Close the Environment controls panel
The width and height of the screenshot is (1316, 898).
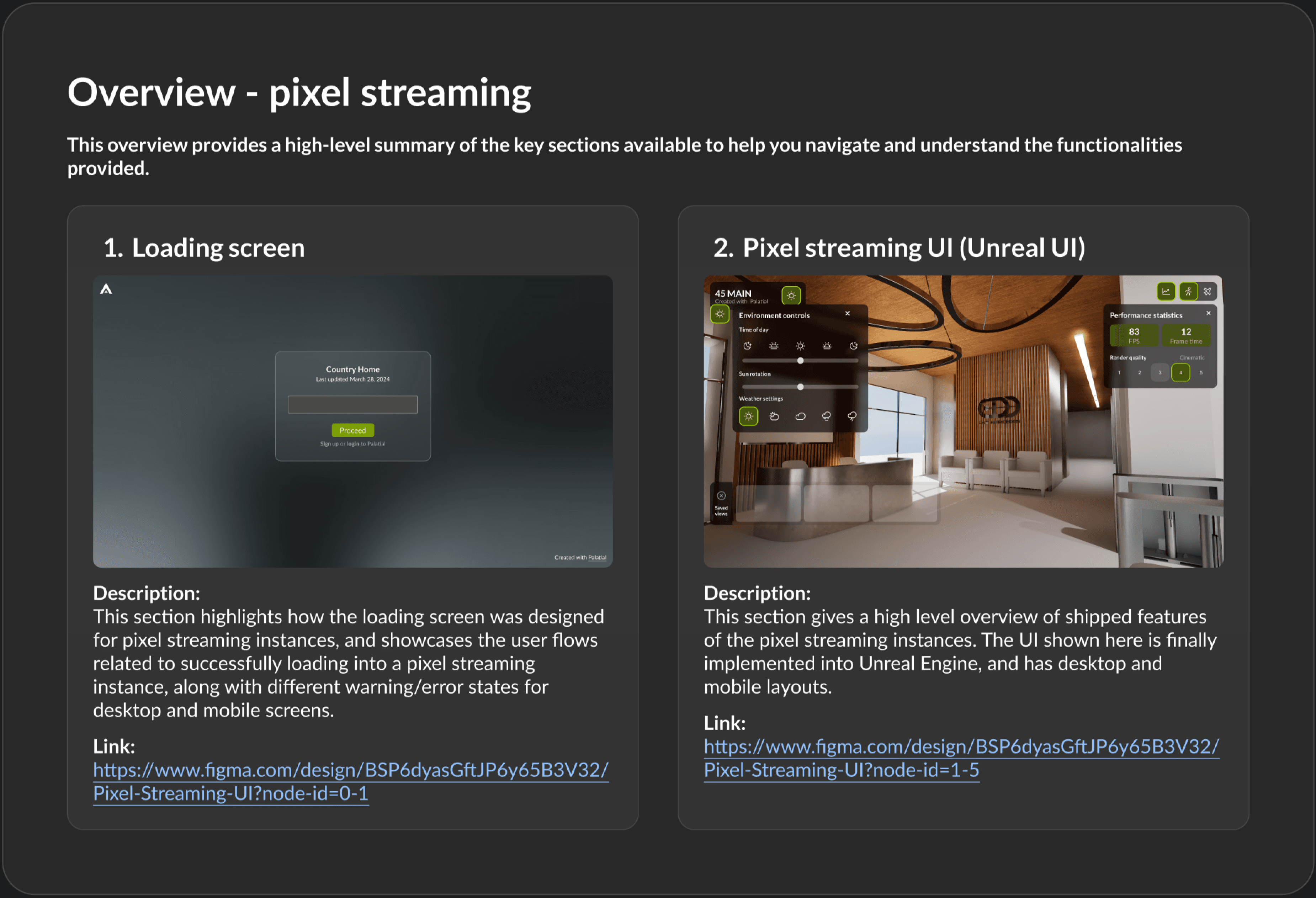point(848,313)
